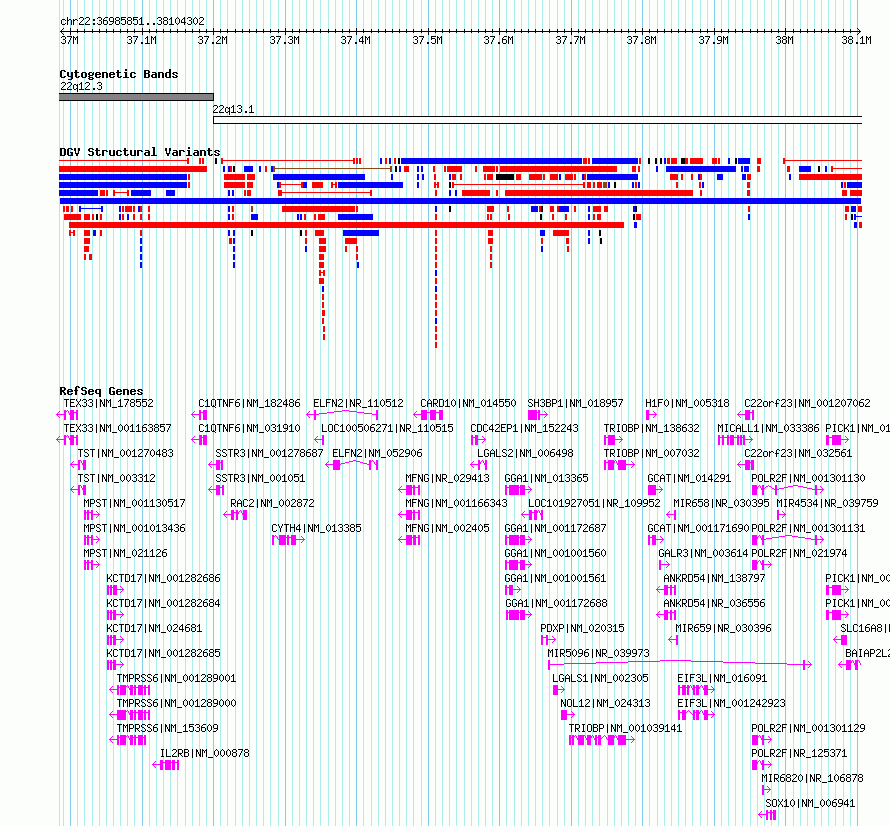Image resolution: width=890 pixels, height=826 pixels.
Task: Select the GGA1|NM_001172688 gene label
Action: click(556, 603)
